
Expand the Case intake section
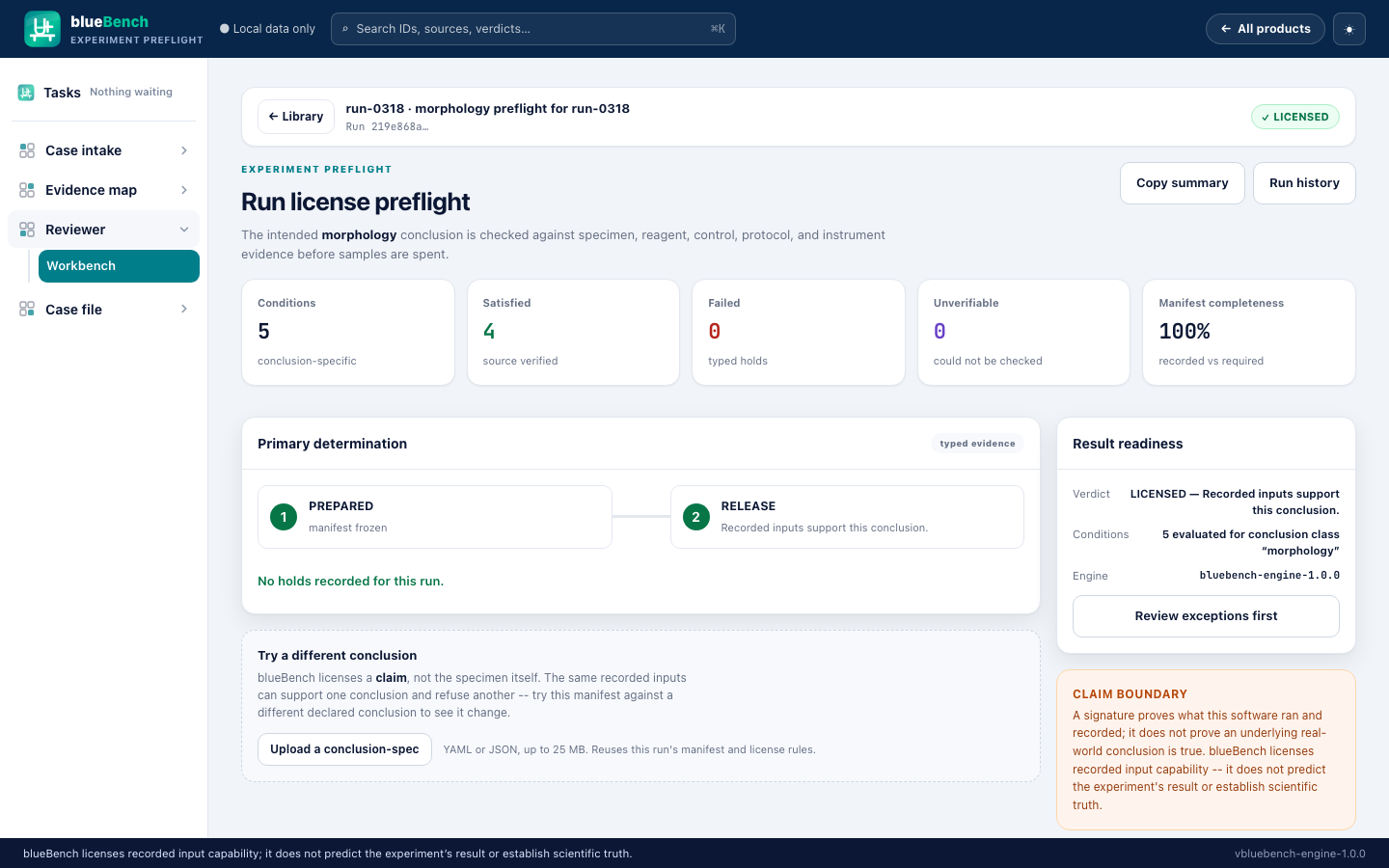point(184,150)
